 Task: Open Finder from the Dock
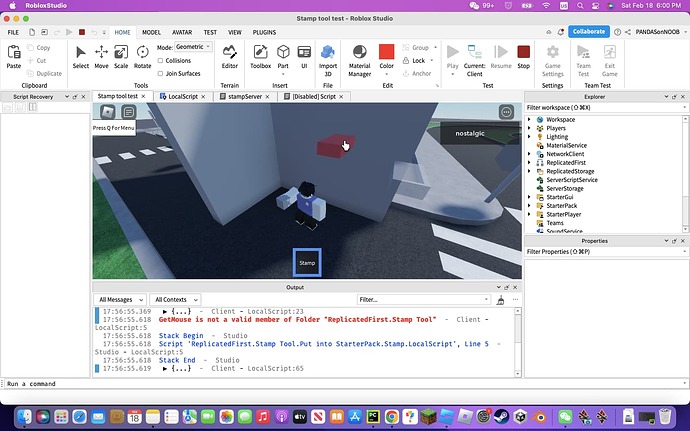coord(25,416)
